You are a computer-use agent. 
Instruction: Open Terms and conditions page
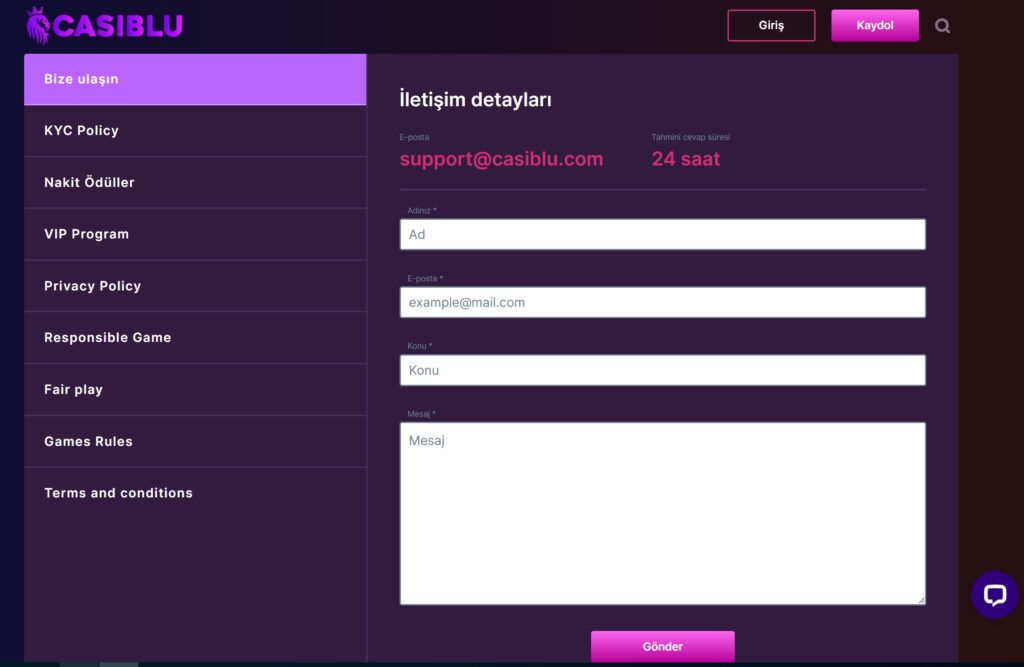click(195, 493)
